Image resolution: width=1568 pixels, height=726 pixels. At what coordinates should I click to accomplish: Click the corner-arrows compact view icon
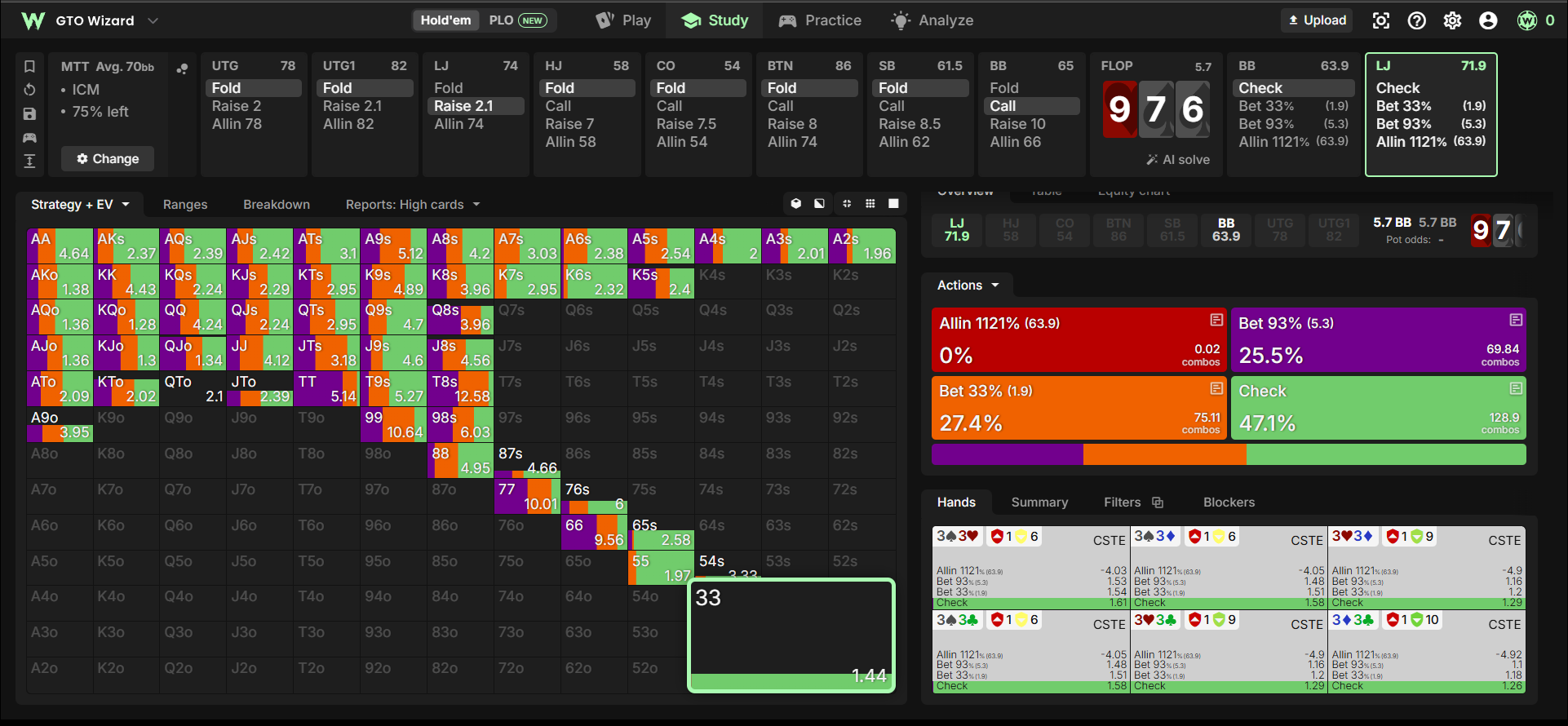pos(847,204)
